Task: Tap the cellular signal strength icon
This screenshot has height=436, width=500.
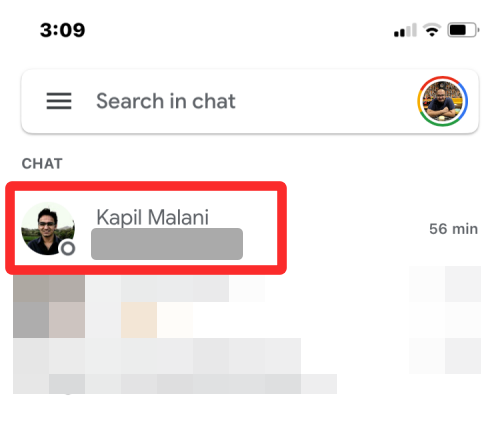Action: tap(405, 30)
